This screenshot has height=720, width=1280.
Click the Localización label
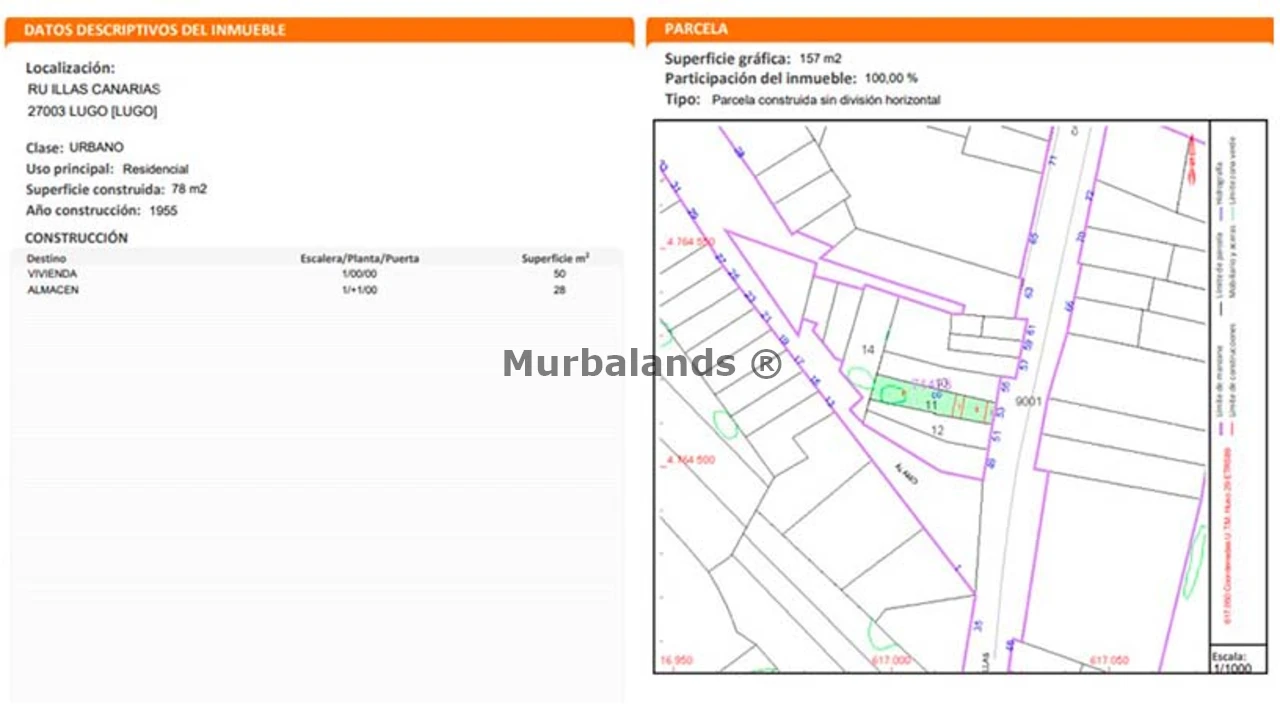(x=70, y=68)
